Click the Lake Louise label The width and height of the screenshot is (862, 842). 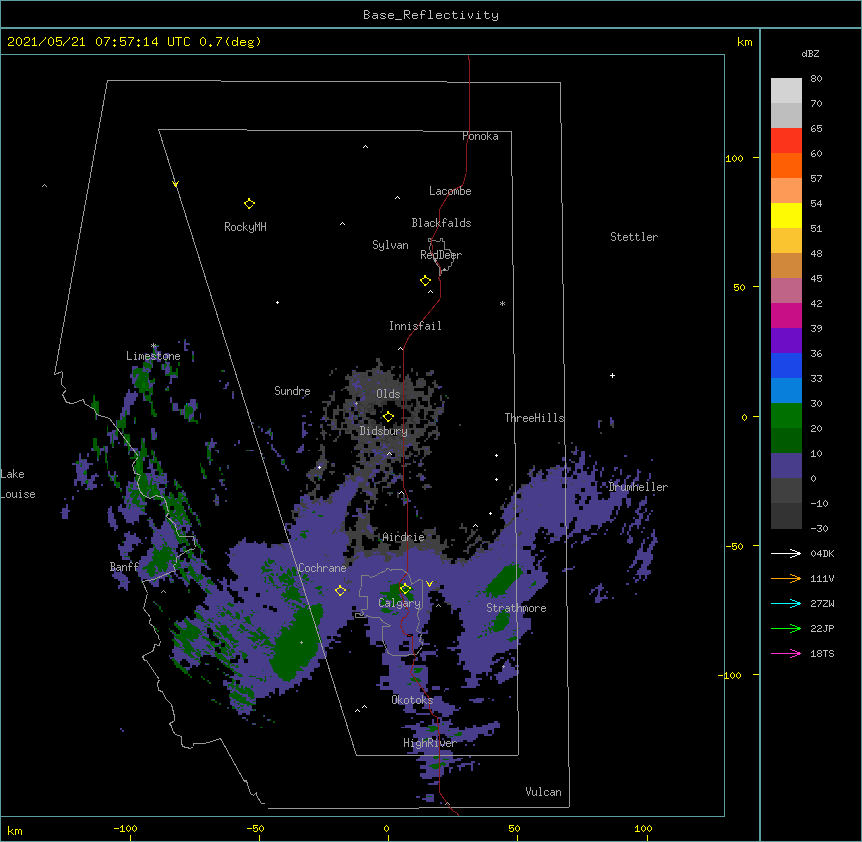point(18,484)
